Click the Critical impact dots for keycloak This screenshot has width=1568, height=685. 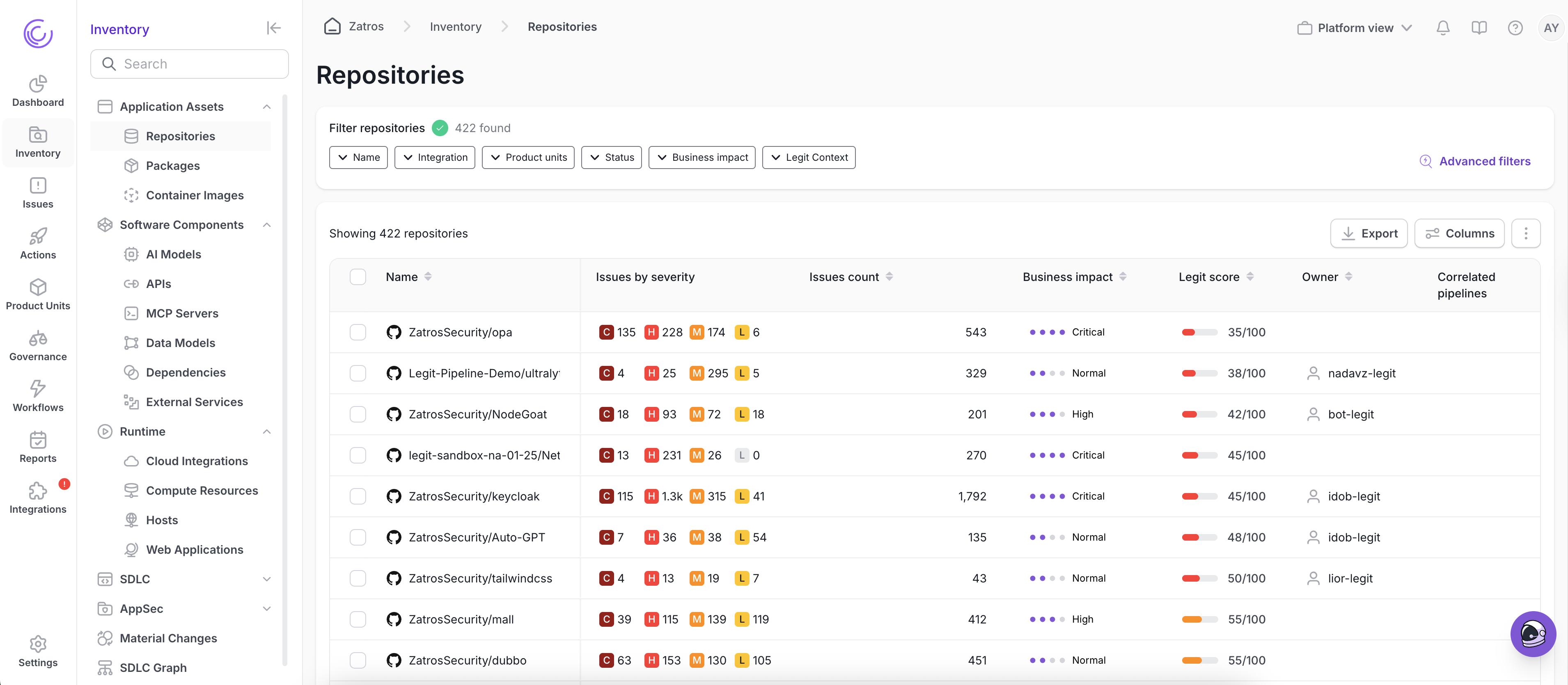click(x=1047, y=496)
